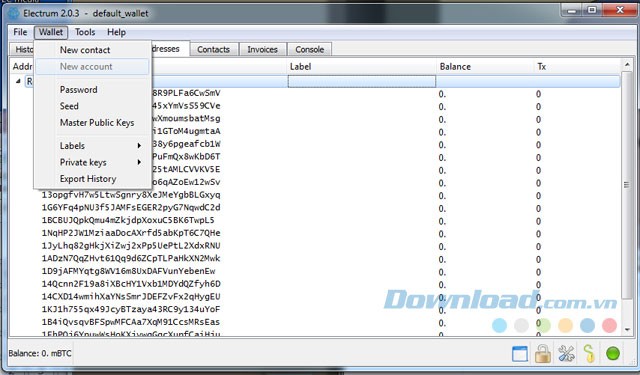Click the address row ending in i1GToM4ugmtaA
The height and width of the screenshot is (375, 640).
point(186,131)
